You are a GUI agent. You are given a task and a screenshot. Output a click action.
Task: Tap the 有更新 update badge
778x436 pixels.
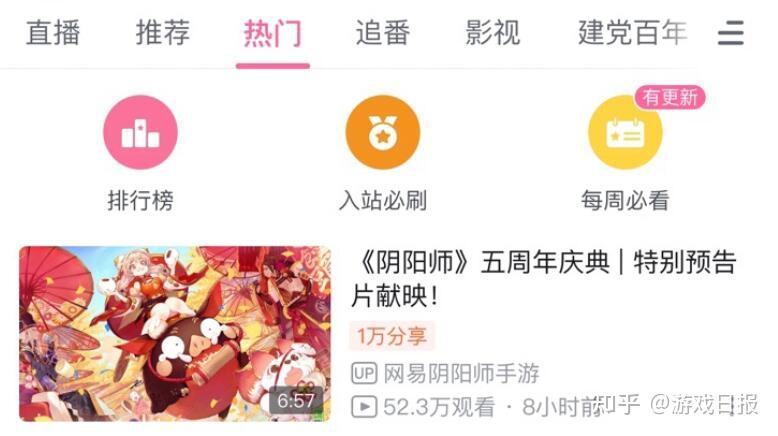(x=670, y=97)
